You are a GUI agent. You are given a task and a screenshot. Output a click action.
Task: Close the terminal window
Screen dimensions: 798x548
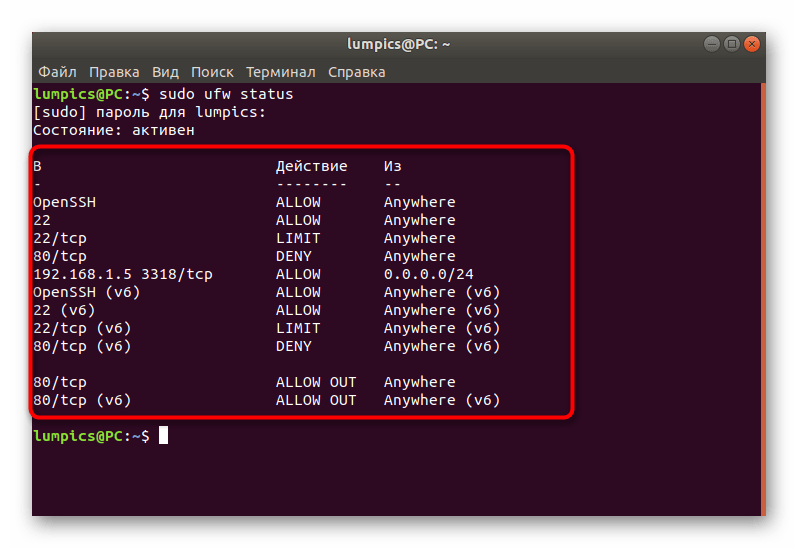coord(752,44)
